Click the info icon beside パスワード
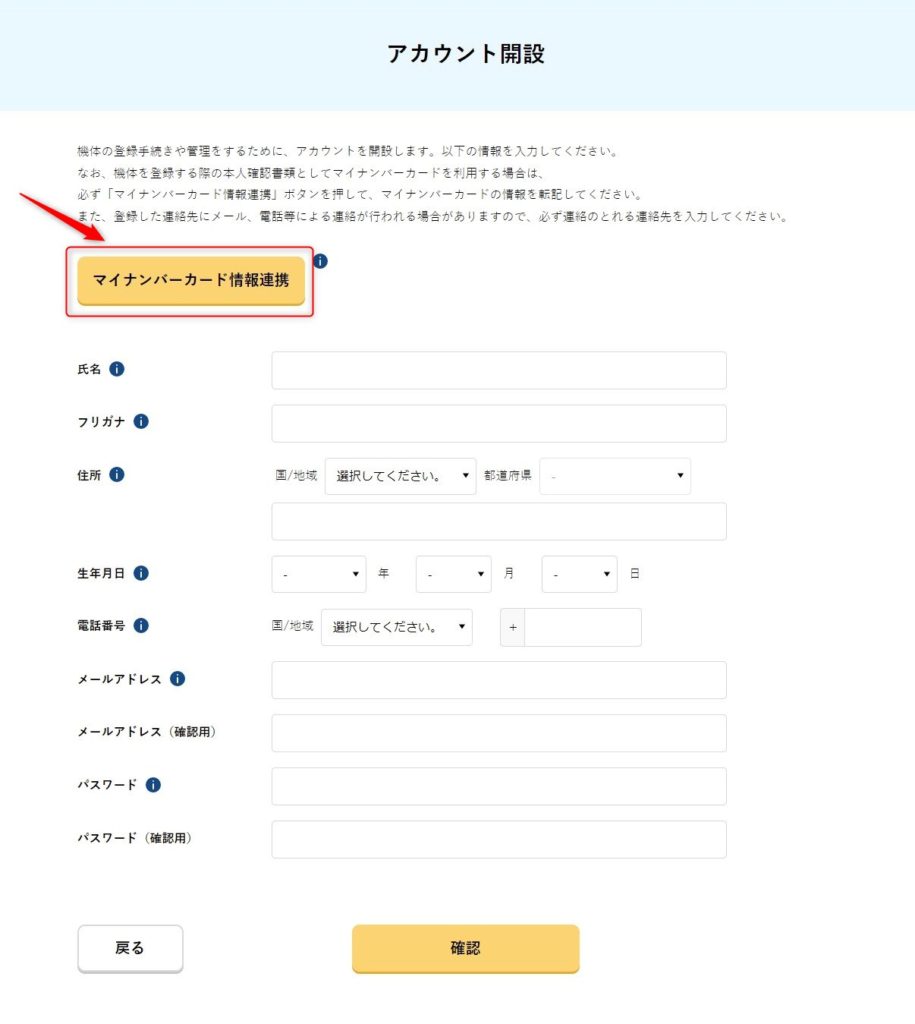Screen dimensions: 915x1024 click(153, 784)
